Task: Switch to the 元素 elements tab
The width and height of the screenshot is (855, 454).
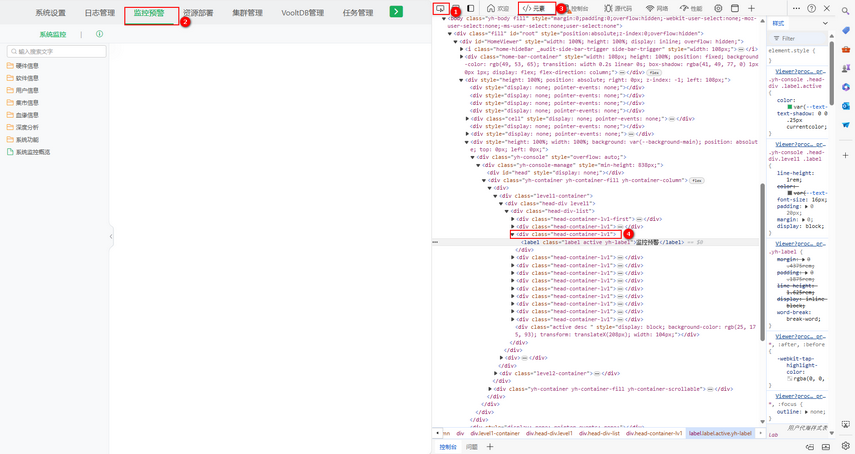Action: pos(534,8)
